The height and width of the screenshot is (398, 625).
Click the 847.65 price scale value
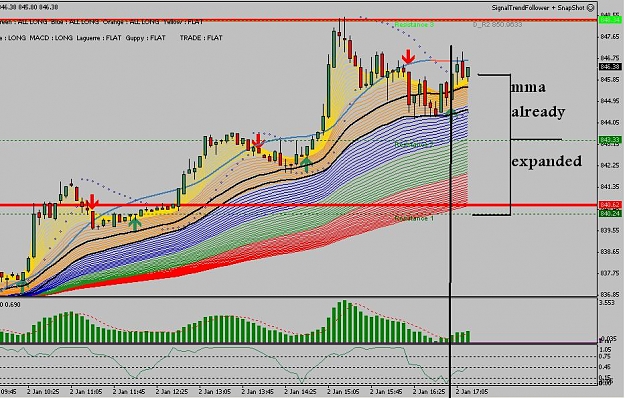[609, 37]
